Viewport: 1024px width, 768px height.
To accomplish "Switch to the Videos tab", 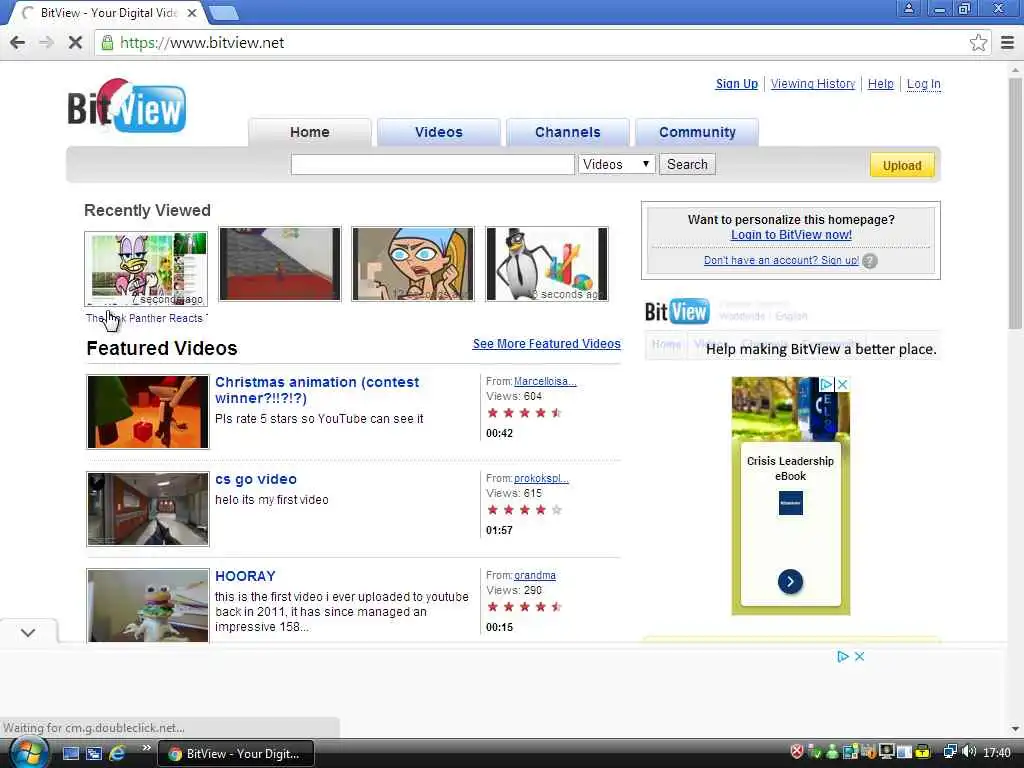I will pyautogui.click(x=439, y=132).
